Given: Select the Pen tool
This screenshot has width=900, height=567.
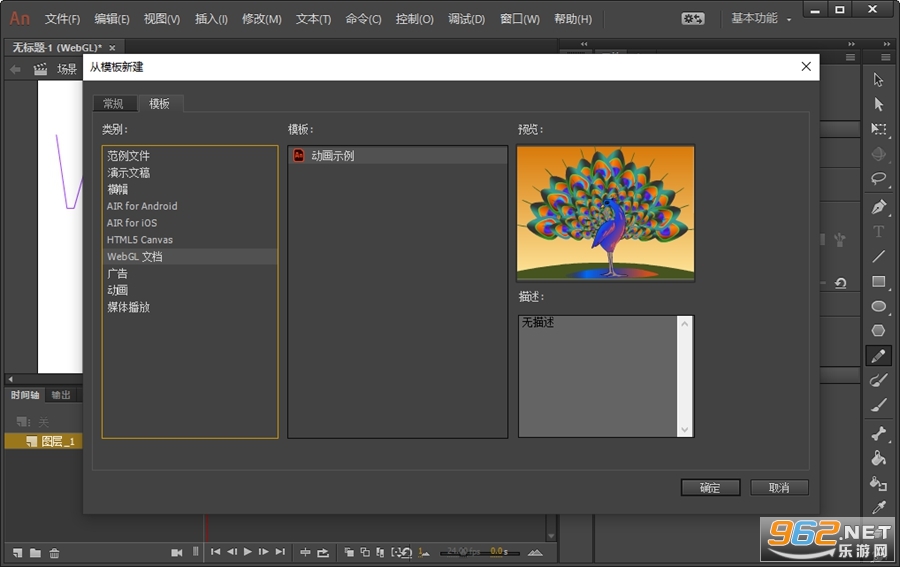Looking at the screenshot, I should coord(878,207).
